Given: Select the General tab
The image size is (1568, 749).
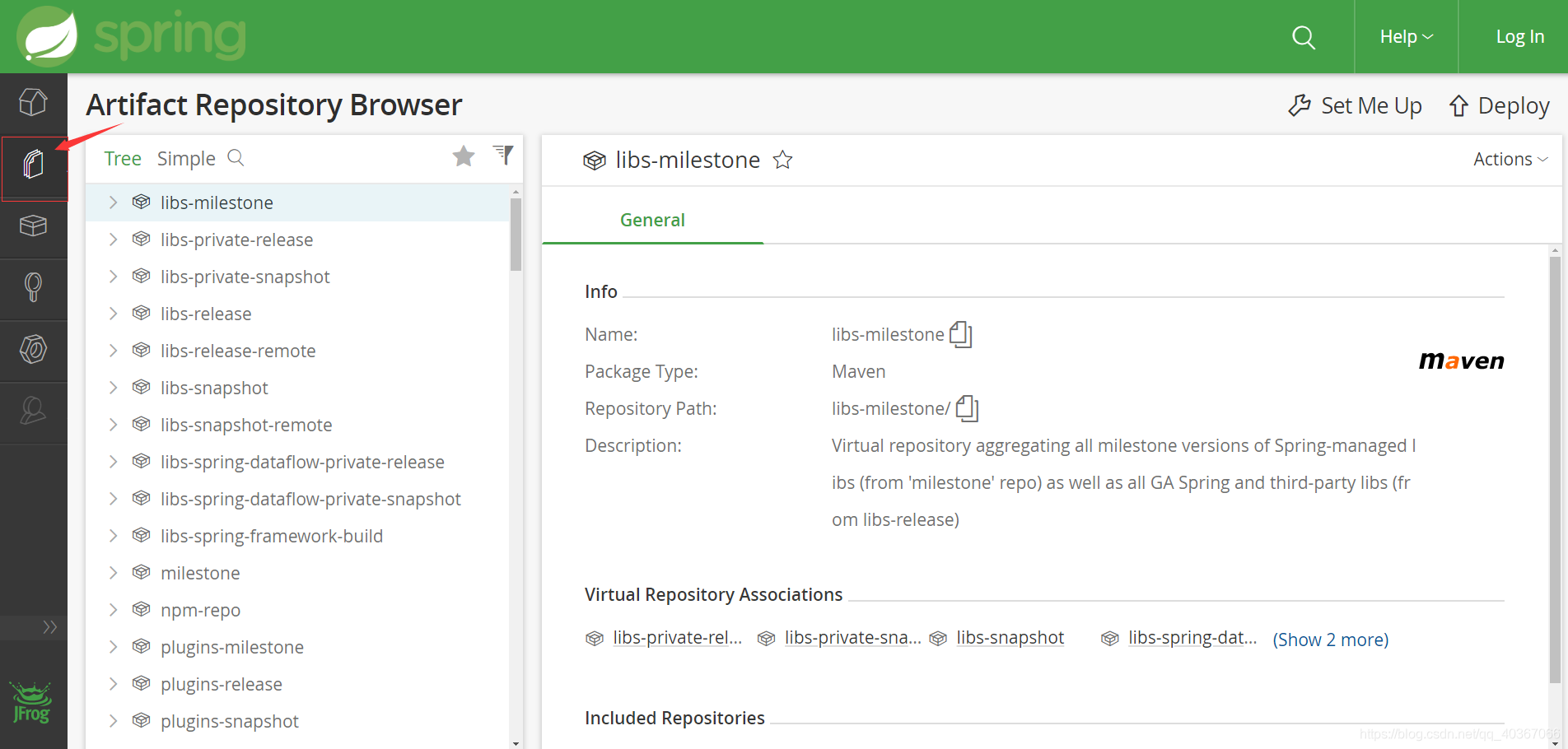Looking at the screenshot, I should (x=652, y=220).
